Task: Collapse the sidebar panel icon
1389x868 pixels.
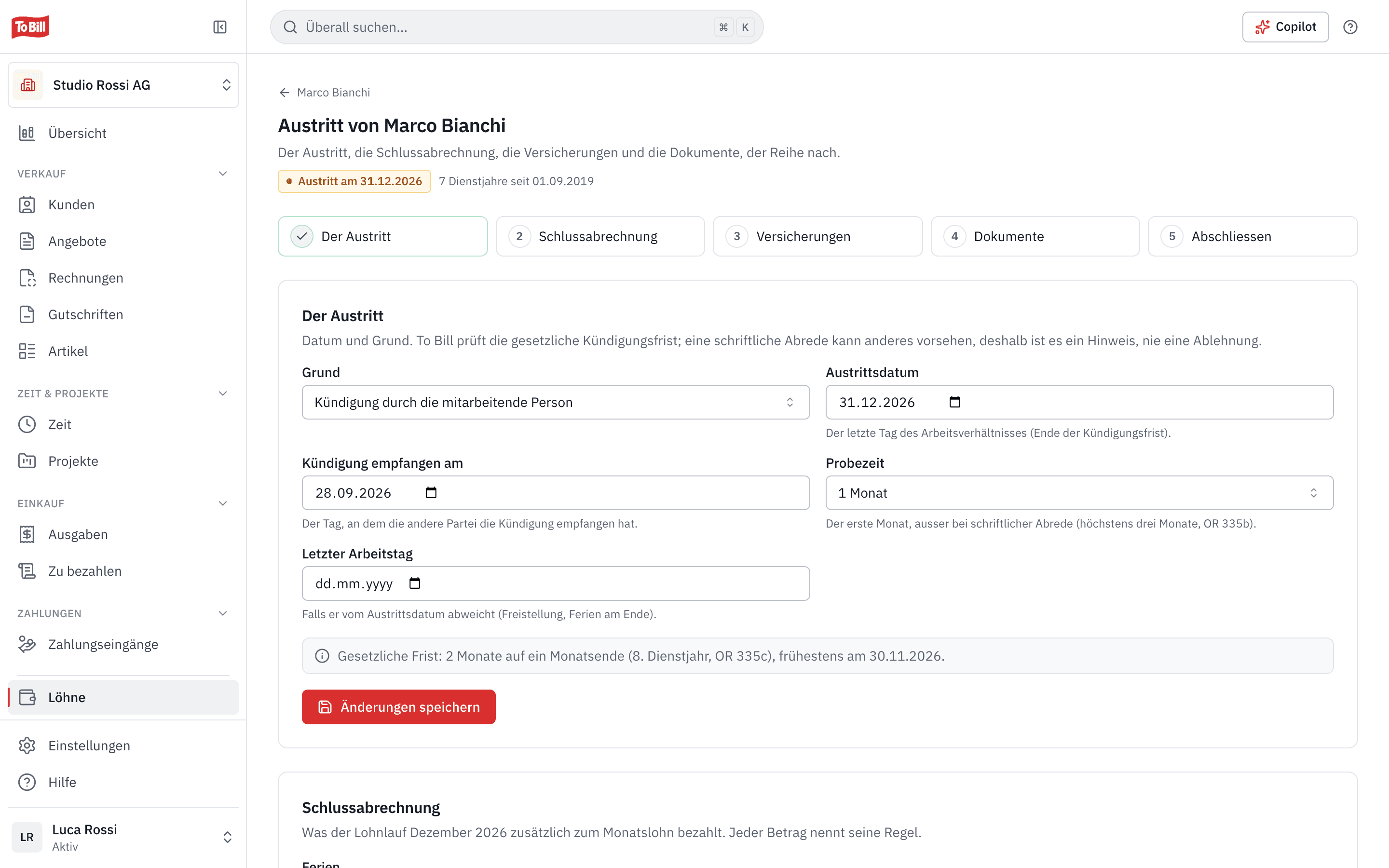Action: pyautogui.click(x=220, y=27)
